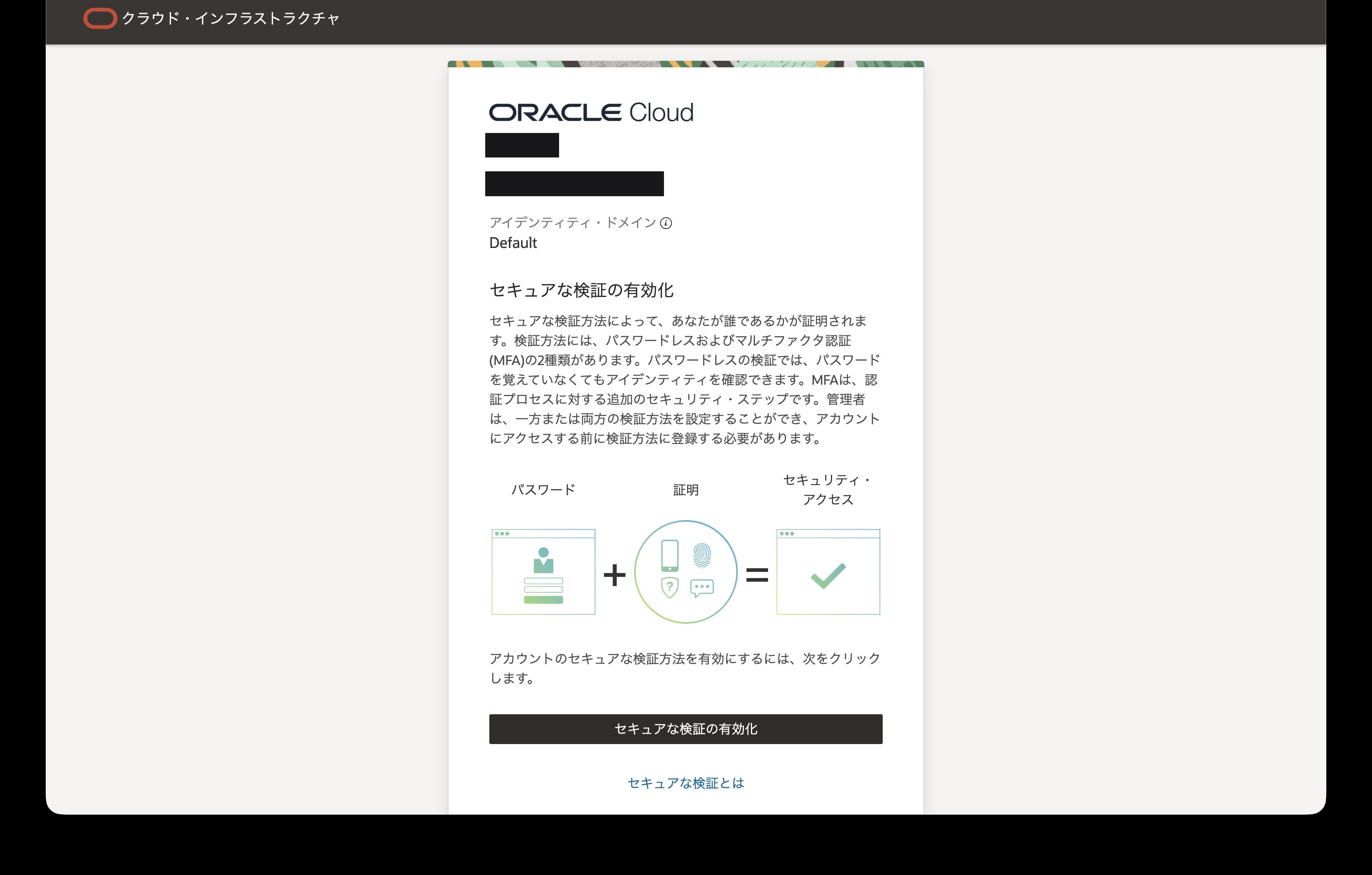Screen dimensions: 1372x875
Task: Click the ORACLE Cloud logo on the card
Action: coord(591,112)
